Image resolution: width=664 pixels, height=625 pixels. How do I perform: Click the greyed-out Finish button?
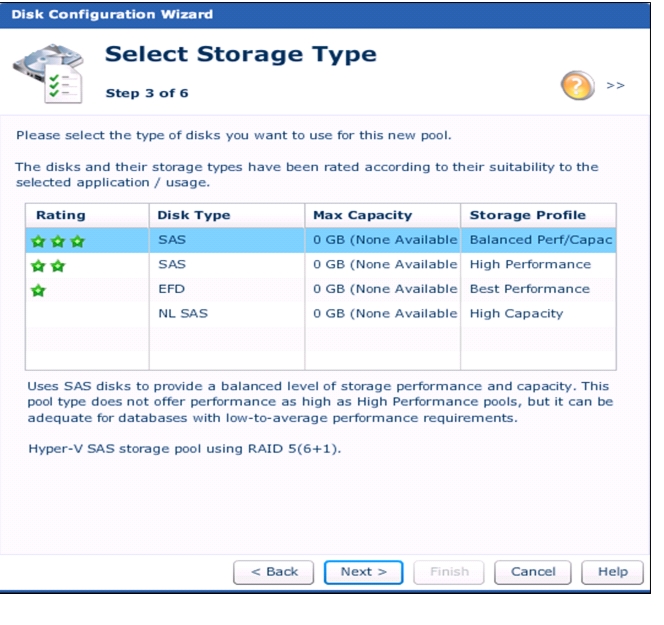449,572
